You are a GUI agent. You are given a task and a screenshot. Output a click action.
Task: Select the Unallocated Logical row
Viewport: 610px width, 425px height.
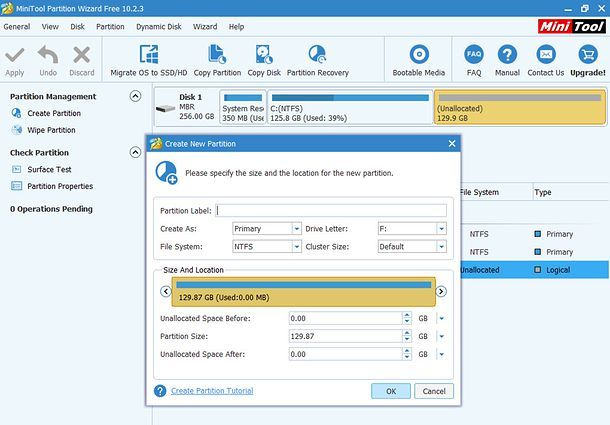click(535, 270)
